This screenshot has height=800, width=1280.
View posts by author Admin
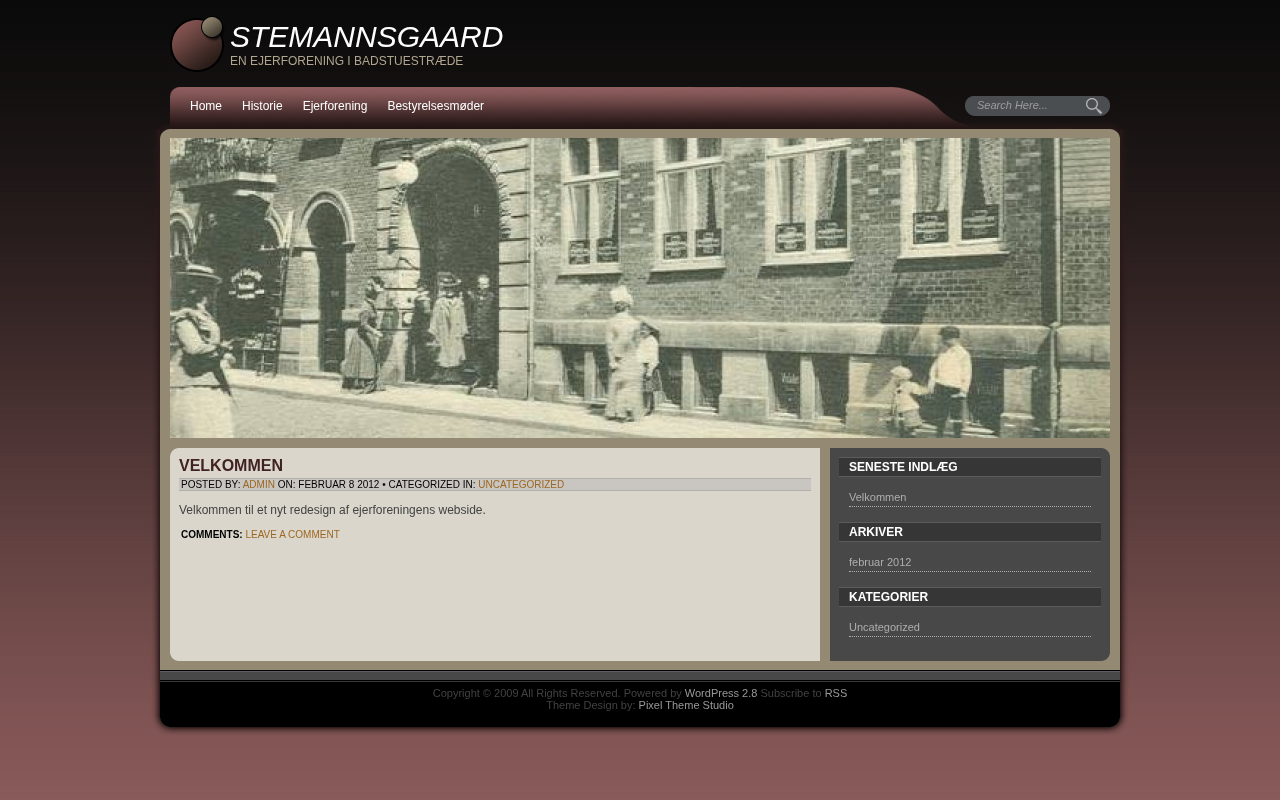pos(258,484)
